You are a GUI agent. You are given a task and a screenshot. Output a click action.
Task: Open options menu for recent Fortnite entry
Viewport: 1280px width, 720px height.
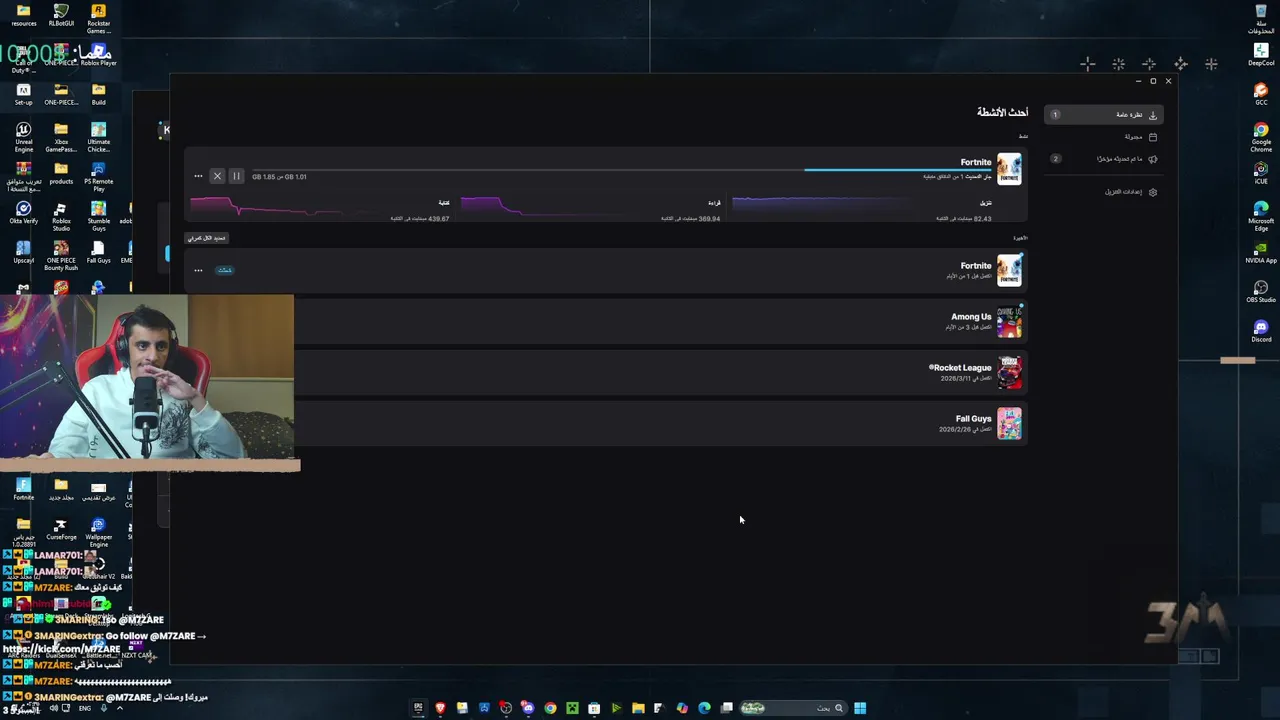click(198, 270)
